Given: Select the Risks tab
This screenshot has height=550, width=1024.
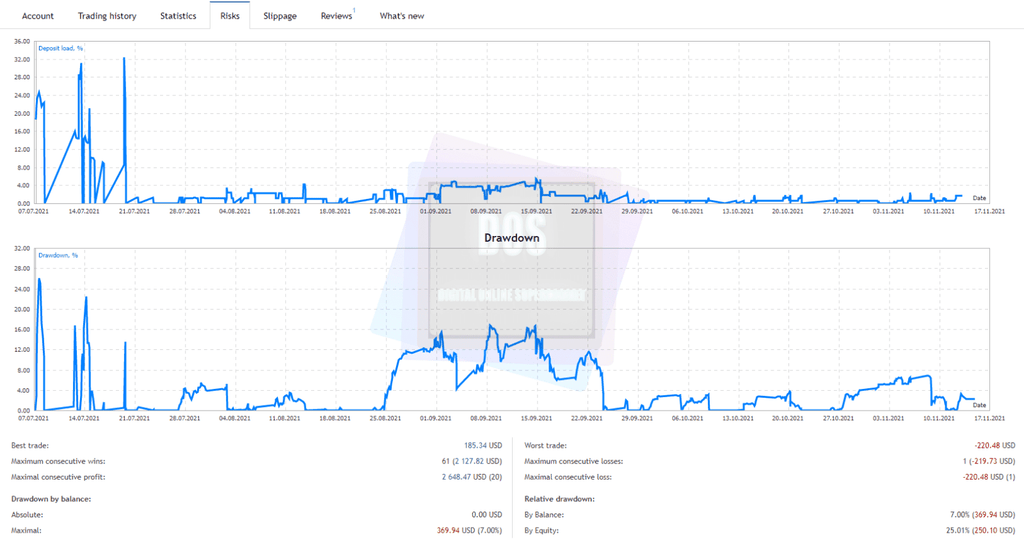Looking at the screenshot, I should click(230, 16).
